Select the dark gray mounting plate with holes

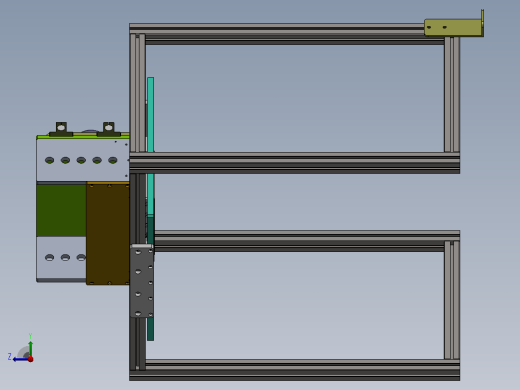[x=142, y=282]
